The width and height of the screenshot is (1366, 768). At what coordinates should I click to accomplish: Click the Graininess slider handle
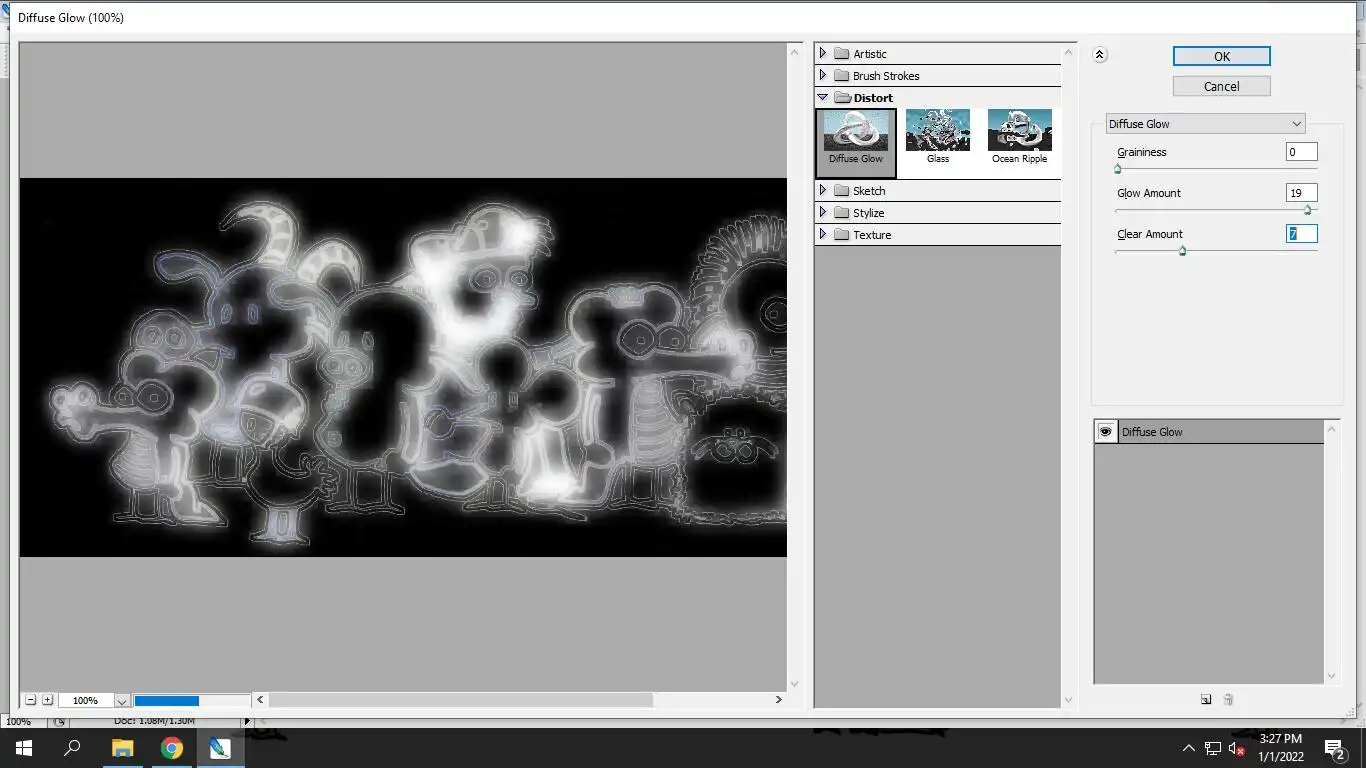pyautogui.click(x=1118, y=169)
